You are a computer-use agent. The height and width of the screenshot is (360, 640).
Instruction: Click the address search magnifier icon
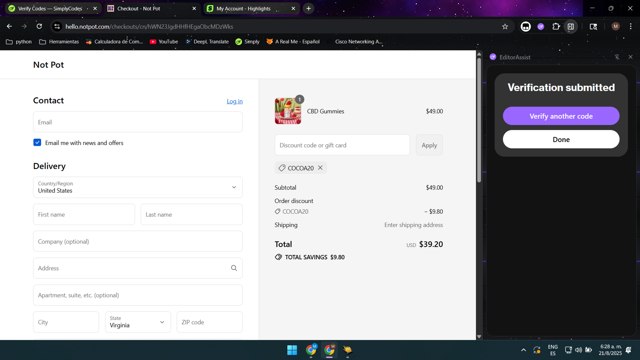click(234, 268)
